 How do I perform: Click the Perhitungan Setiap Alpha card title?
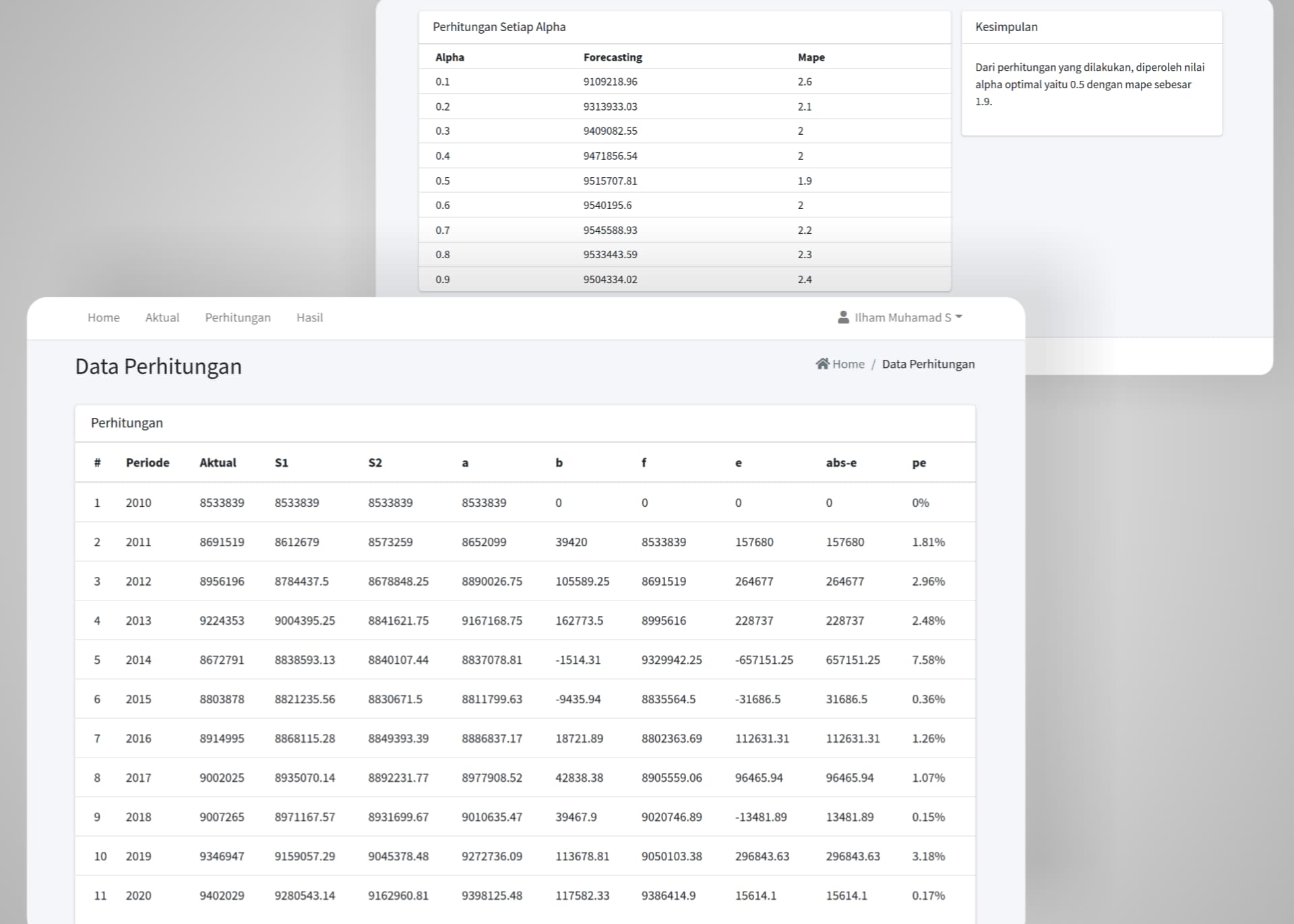click(499, 27)
